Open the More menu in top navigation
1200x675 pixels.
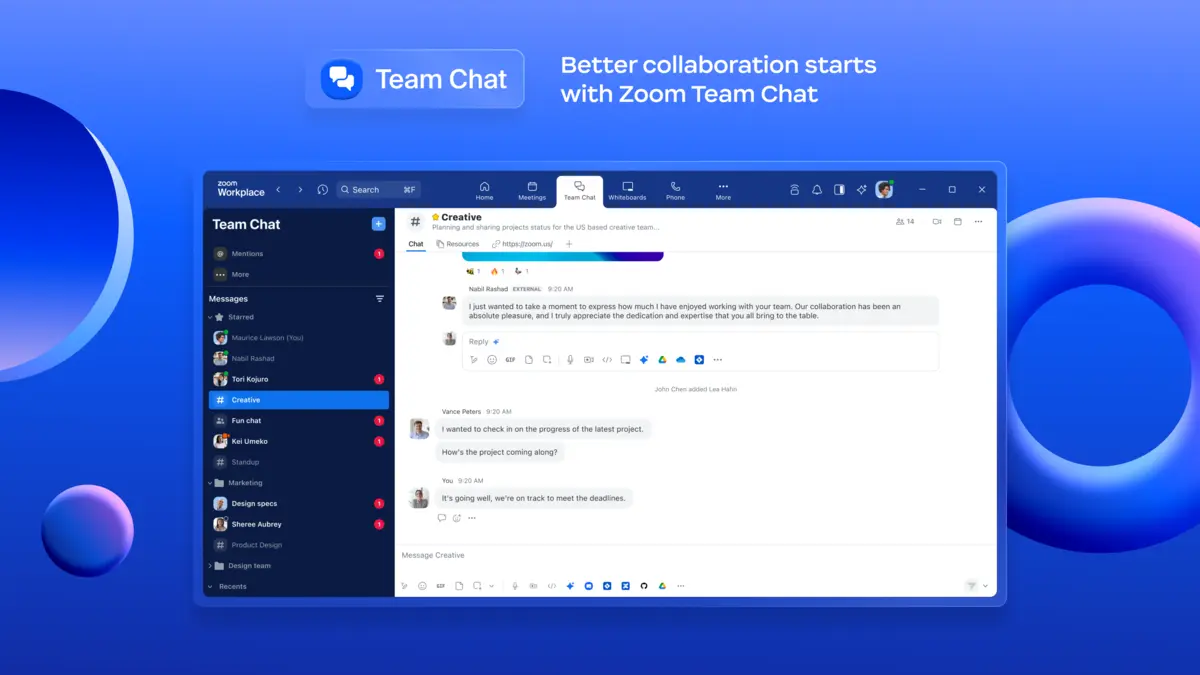pyautogui.click(x=723, y=191)
